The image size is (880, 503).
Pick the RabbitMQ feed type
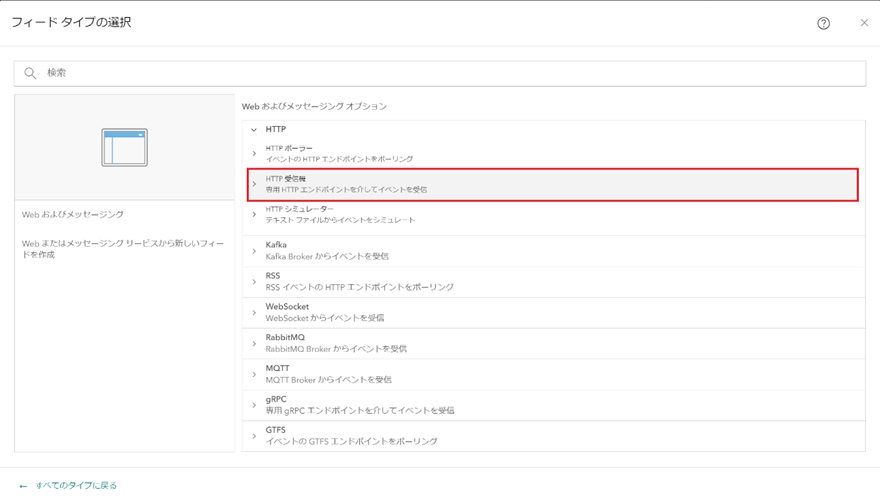coord(336,343)
